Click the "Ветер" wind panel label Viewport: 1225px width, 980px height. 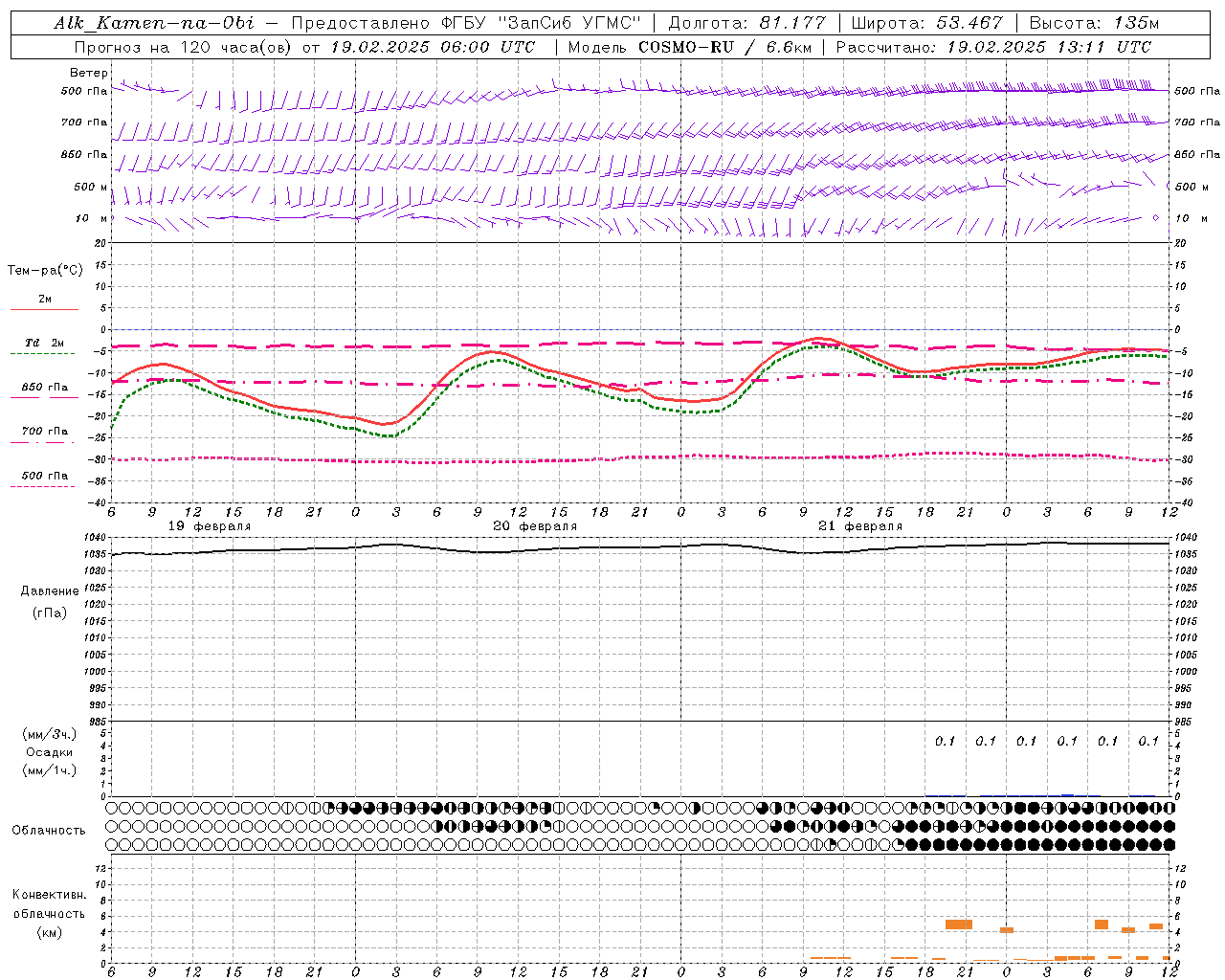89,73
